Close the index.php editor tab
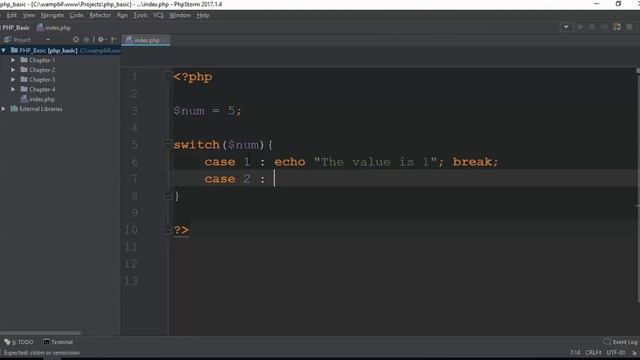 [165, 40]
